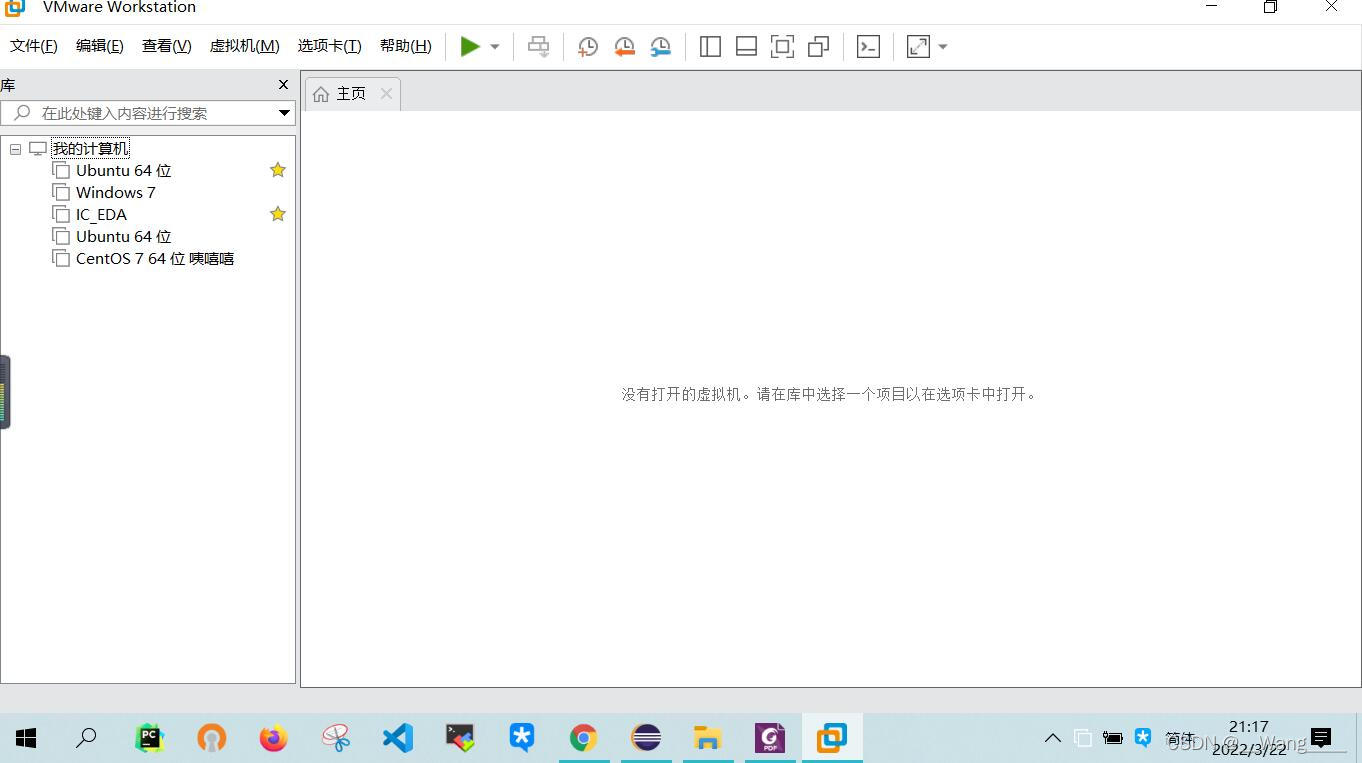Click the stretch guest display icon
Viewport: 1362px width, 763px height.
pos(918,47)
